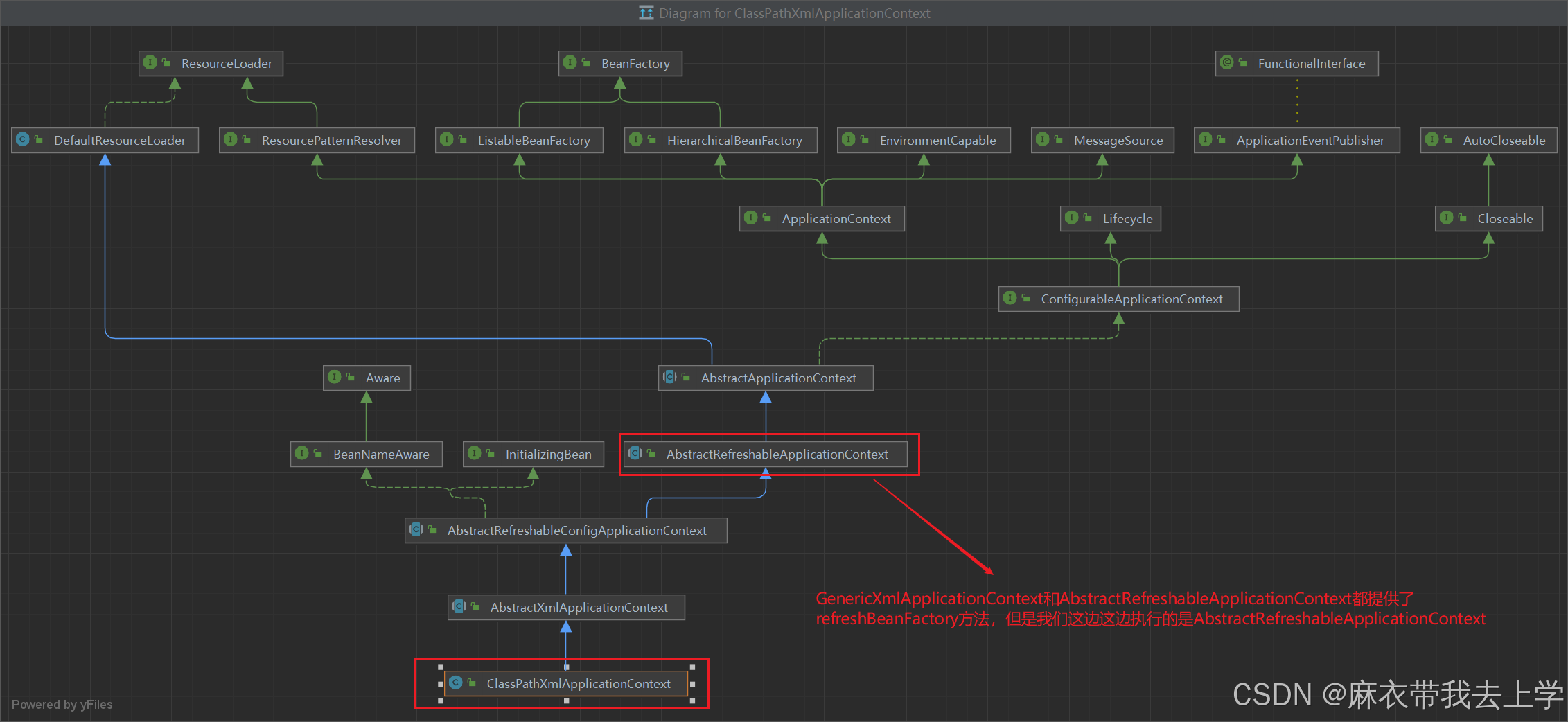Select the FunctionalInterface label text
1568x722 pixels.
[x=1312, y=64]
